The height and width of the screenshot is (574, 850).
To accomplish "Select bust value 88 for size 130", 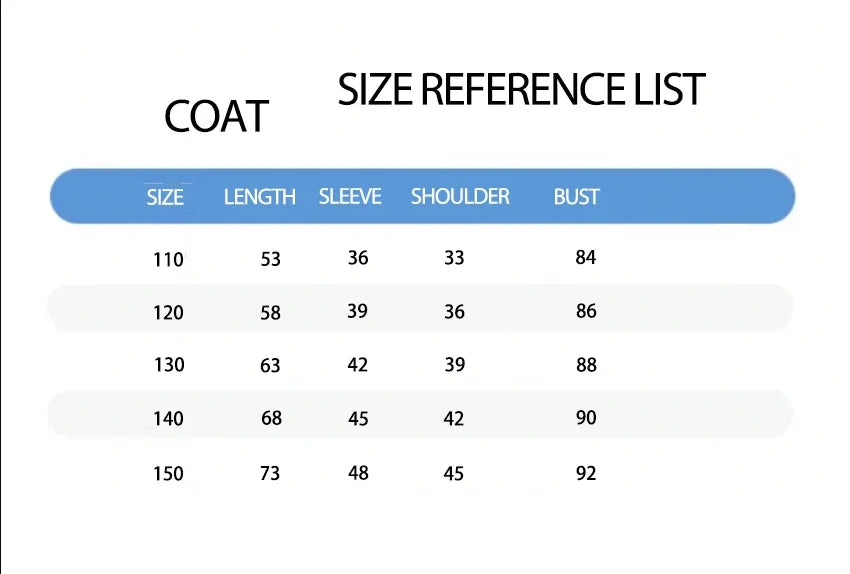I will pos(586,365).
